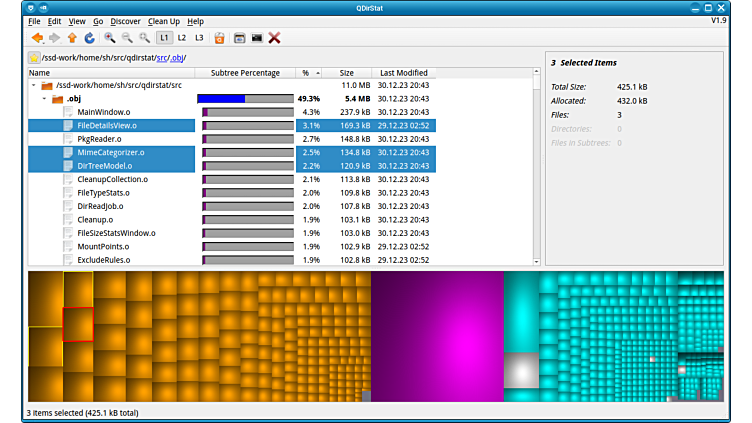Click the Move to Trash icon

click(x=219, y=38)
